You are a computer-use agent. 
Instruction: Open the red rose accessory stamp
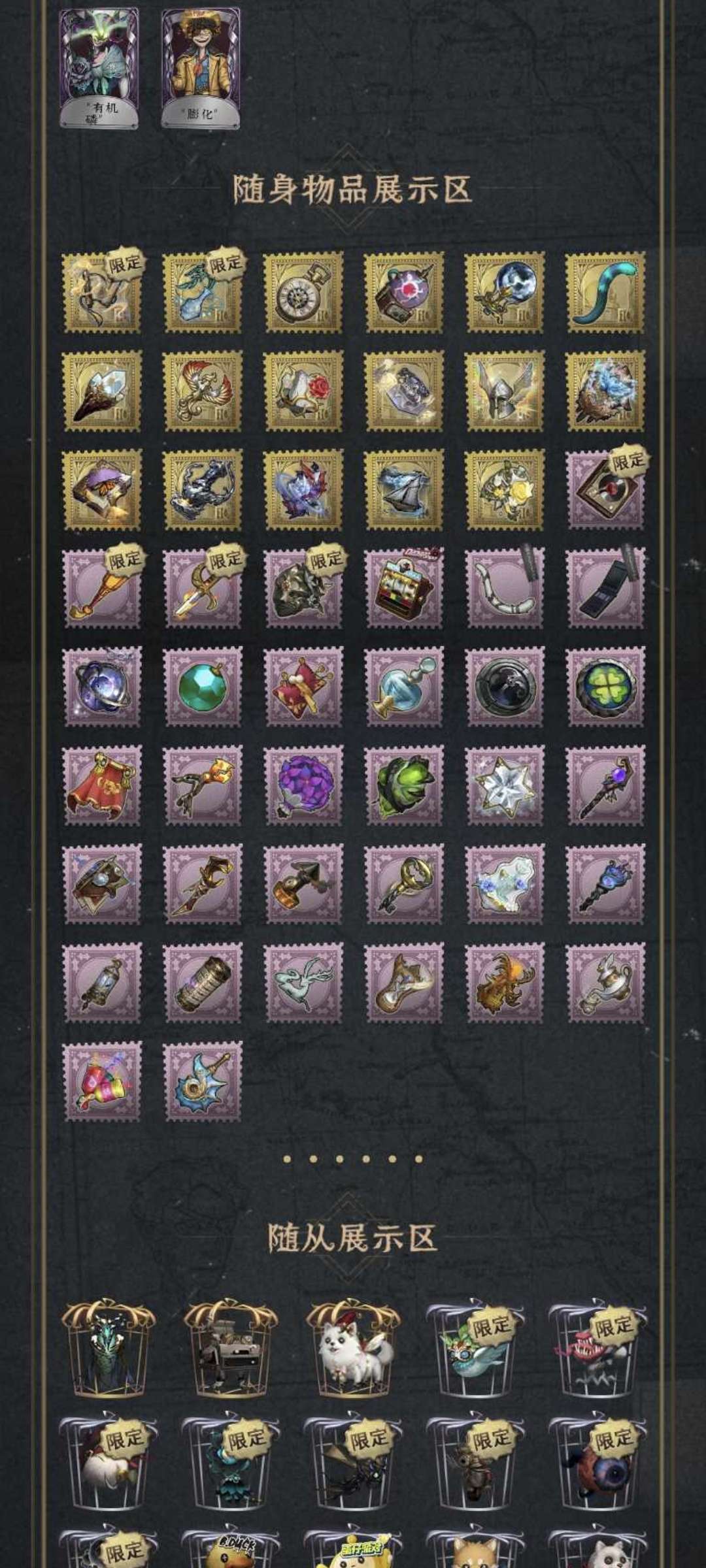point(303,391)
